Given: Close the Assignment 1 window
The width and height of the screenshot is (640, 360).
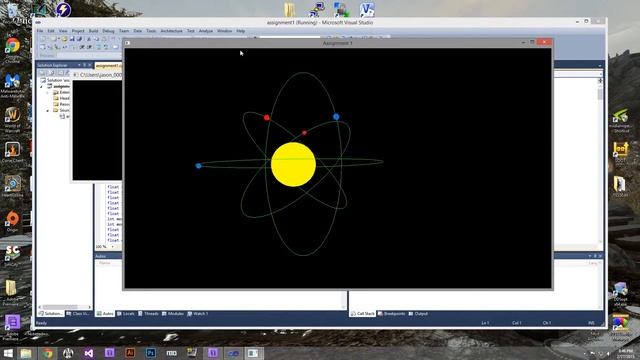Looking at the screenshot, I should click(544, 42).
